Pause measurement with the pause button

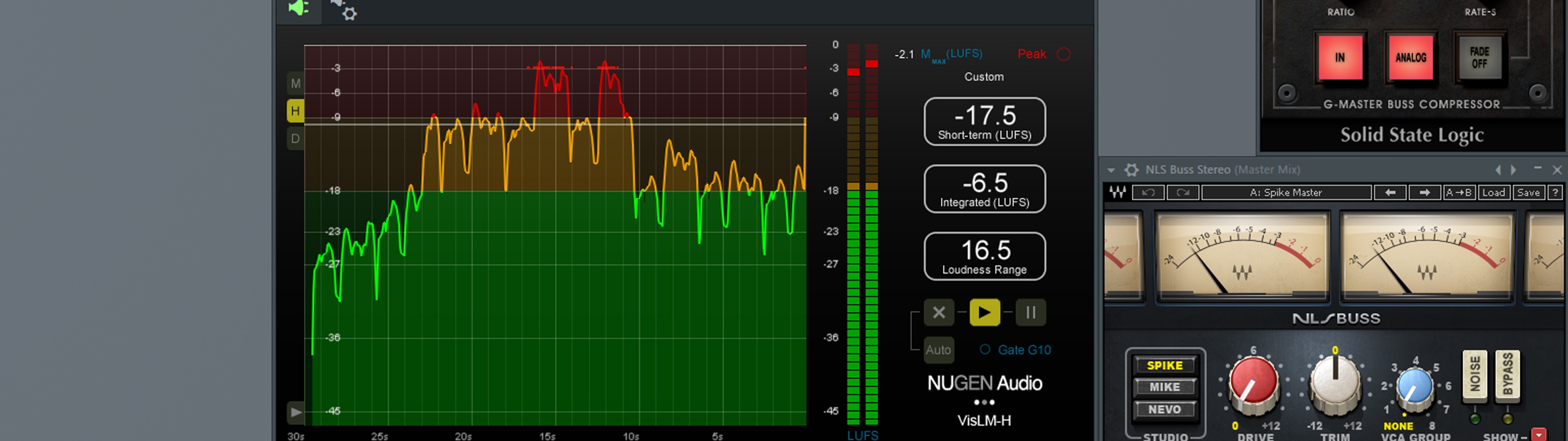(x=1031, y=312)
